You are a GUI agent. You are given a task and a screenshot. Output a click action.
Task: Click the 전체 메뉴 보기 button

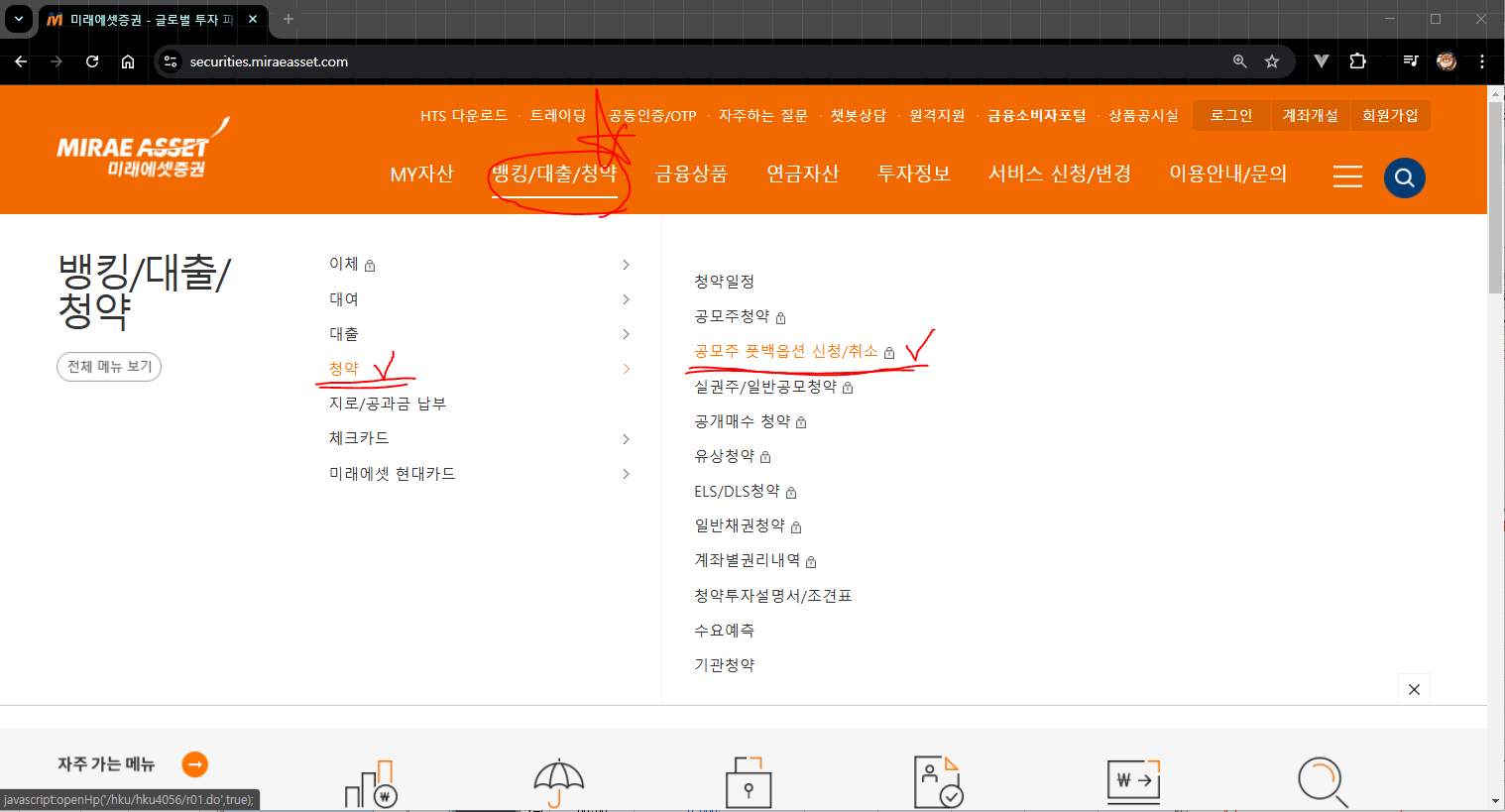(109, 367)
